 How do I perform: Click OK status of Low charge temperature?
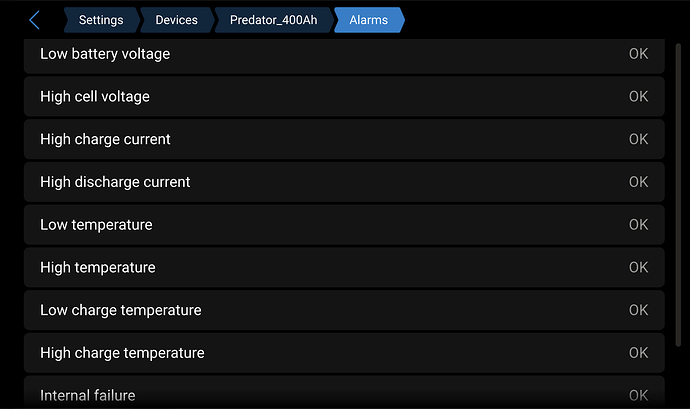(x=638, y=310)
